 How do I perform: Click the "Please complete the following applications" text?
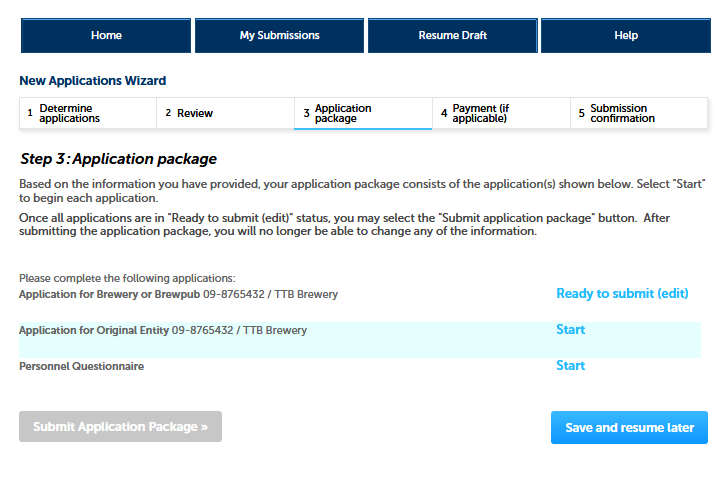(x=126, y=277)
